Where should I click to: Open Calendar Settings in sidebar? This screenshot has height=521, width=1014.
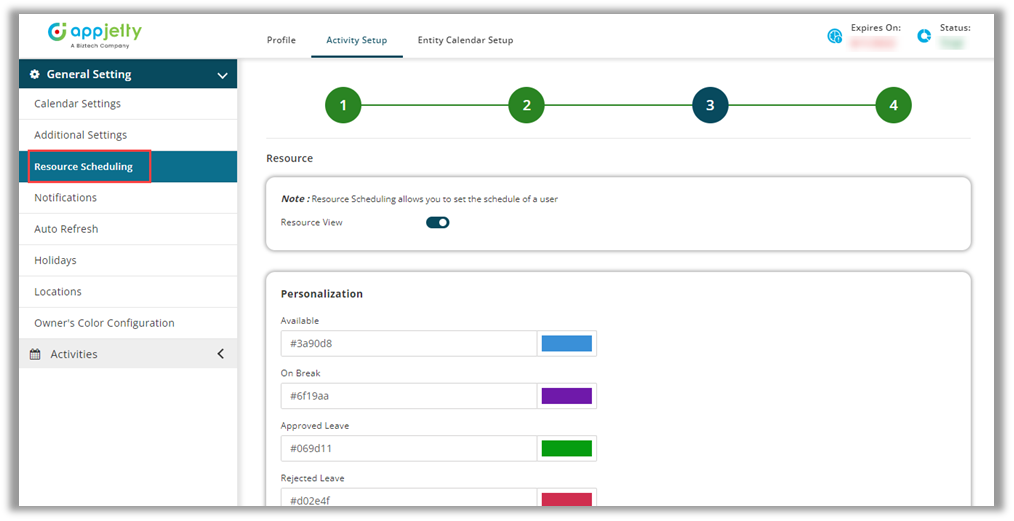tap(77, 104)
